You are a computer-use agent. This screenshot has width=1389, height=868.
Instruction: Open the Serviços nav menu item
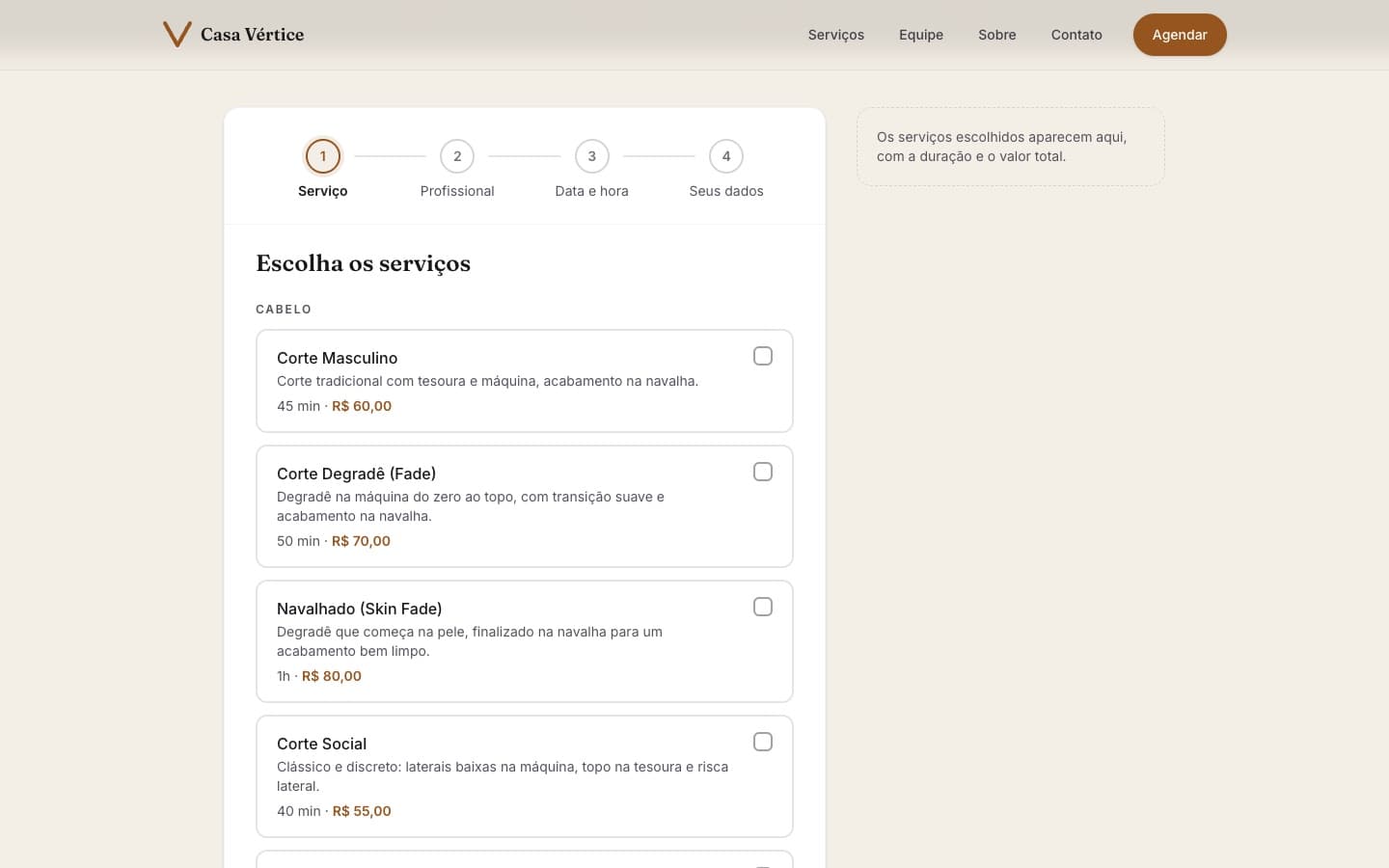coord(836,35)
